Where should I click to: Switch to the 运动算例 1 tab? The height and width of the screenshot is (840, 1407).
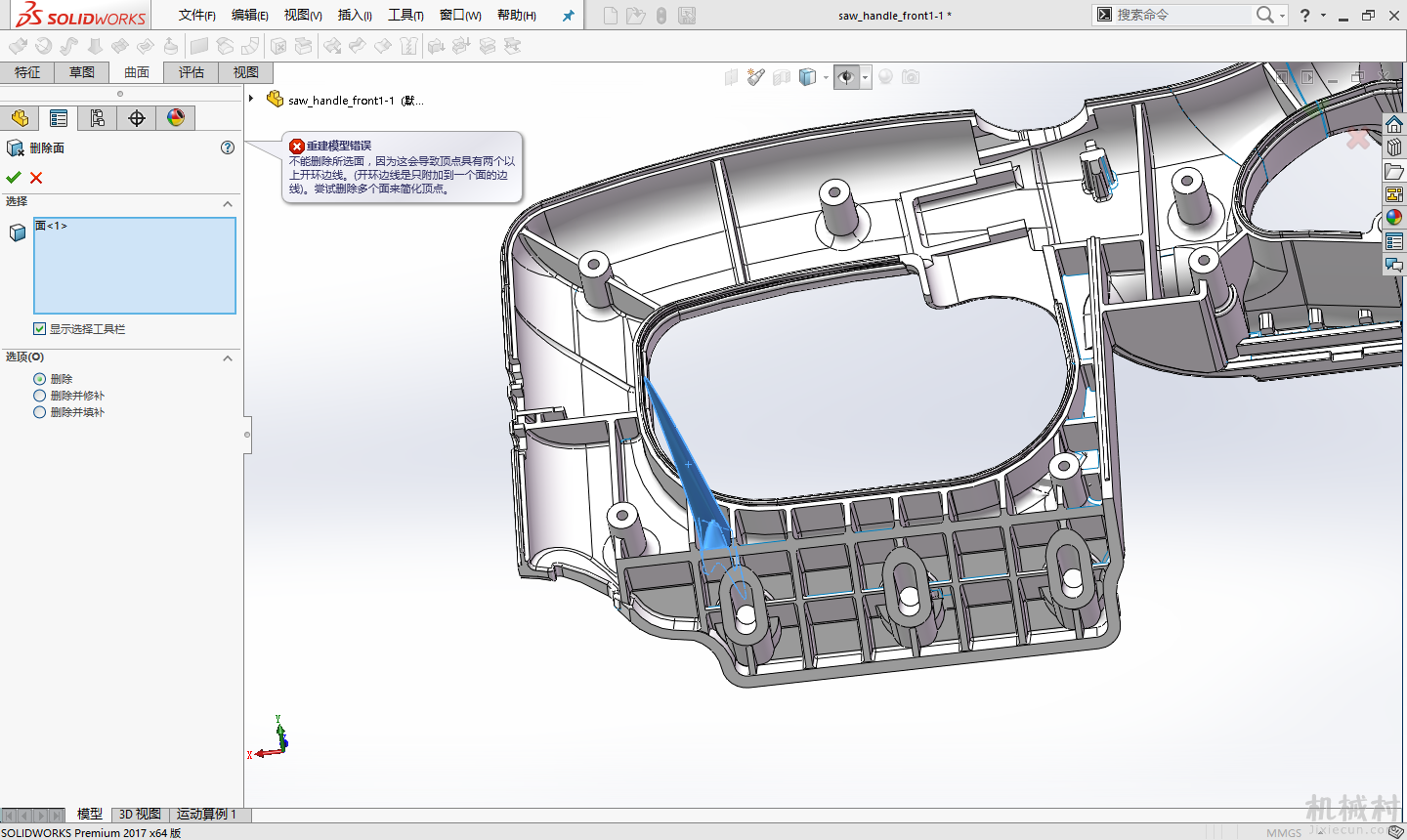(x=206, y=814)
